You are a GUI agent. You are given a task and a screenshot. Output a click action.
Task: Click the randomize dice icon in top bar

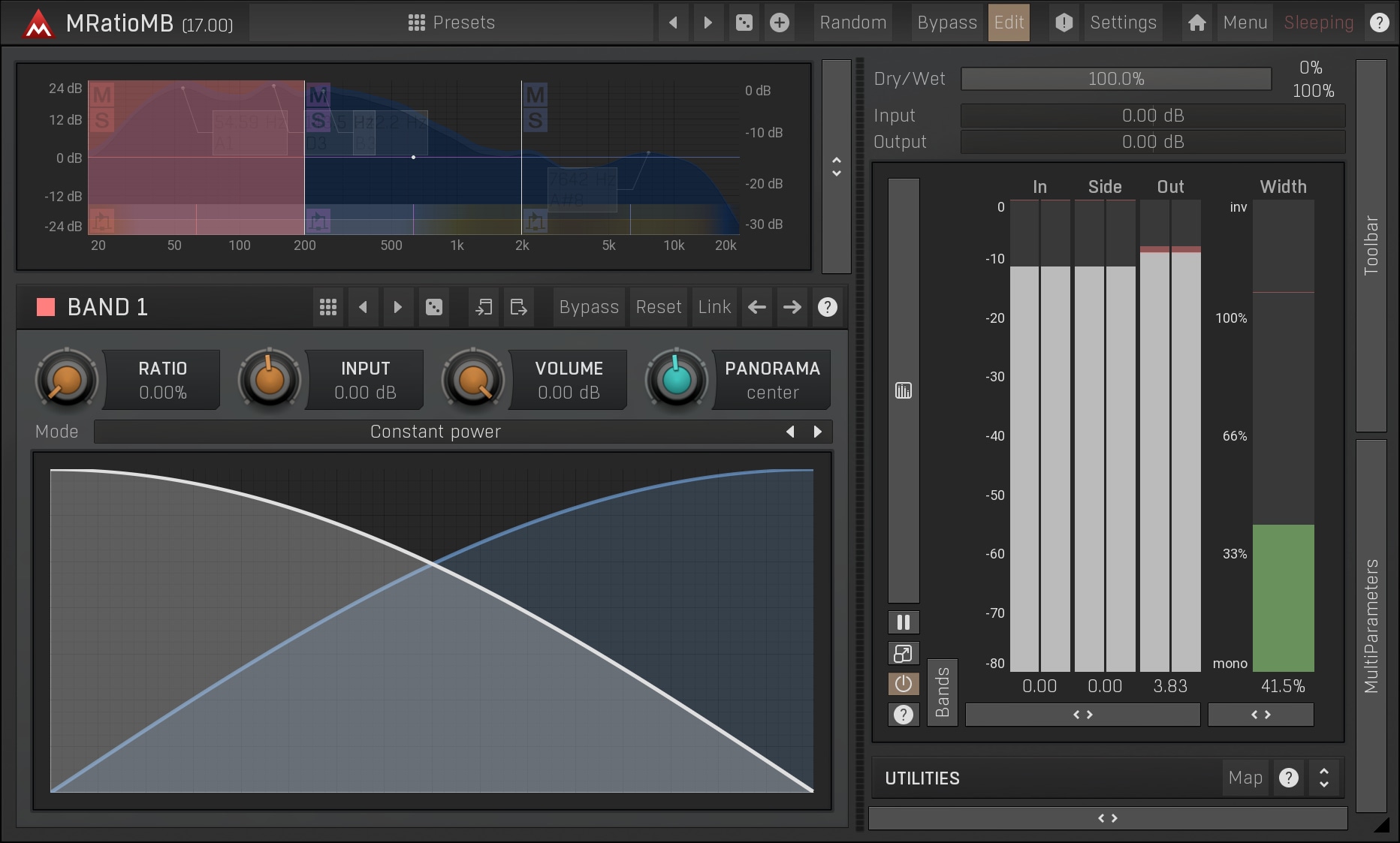(744, 23)
